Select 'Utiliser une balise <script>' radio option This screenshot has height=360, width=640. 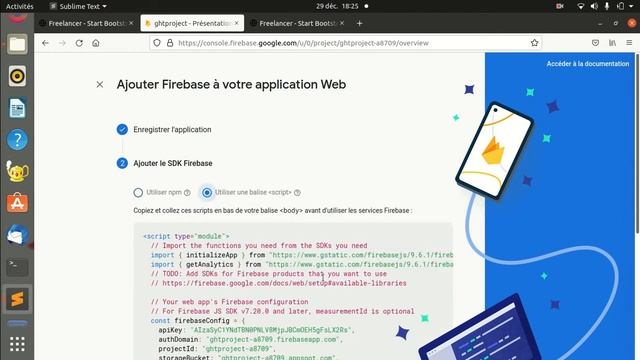point(207,192)
